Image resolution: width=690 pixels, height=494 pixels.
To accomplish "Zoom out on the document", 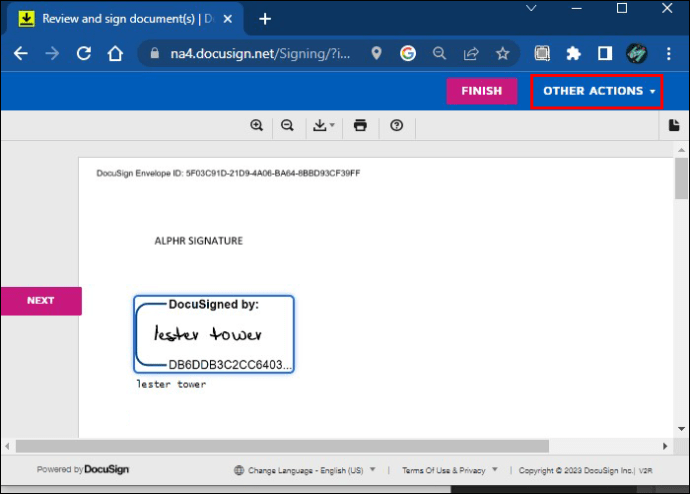I will [287, 125].
